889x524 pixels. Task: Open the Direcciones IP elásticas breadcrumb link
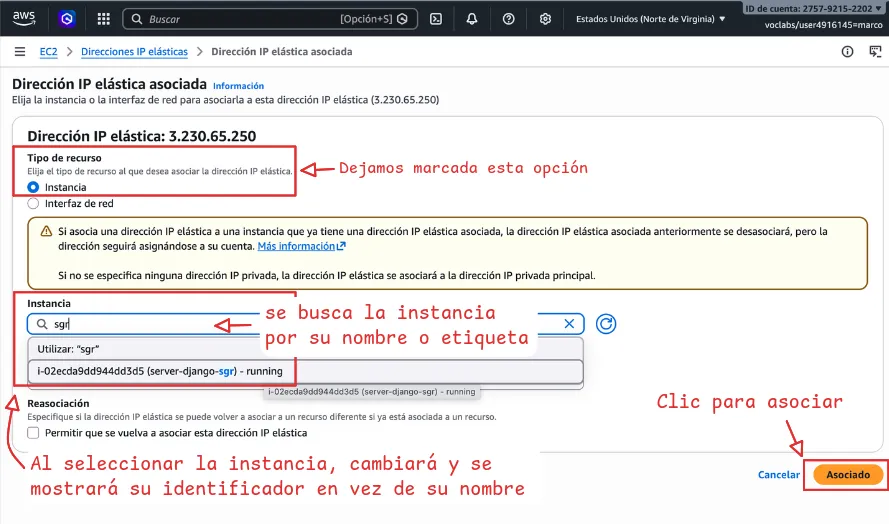point(134,52)
